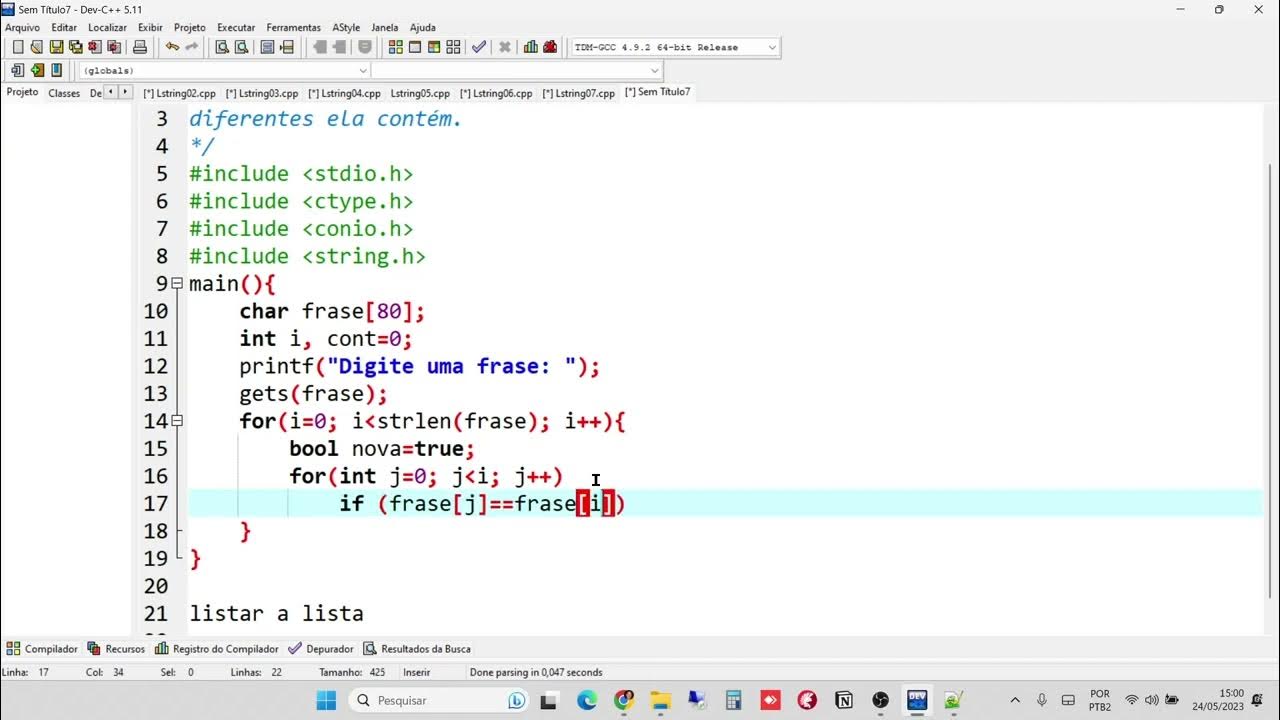Open the Depurador bottom panel tab
The image size is (1280, 720).
[321, 649]
